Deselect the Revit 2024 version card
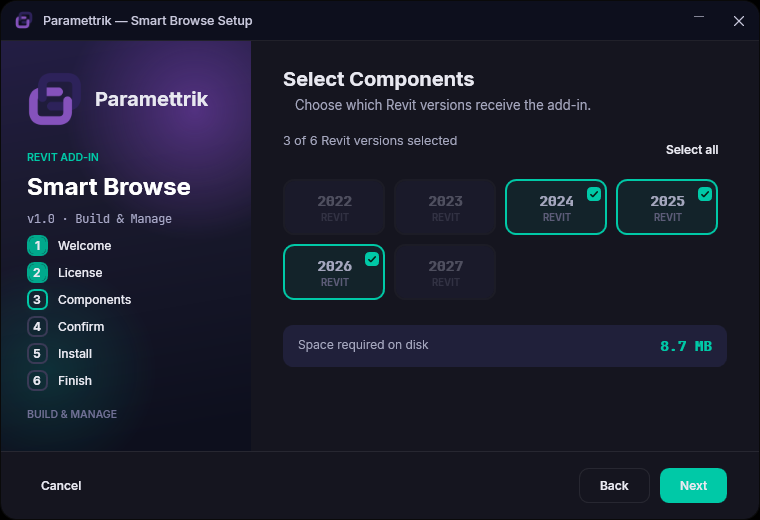760x520 pixels. (556, 207)
